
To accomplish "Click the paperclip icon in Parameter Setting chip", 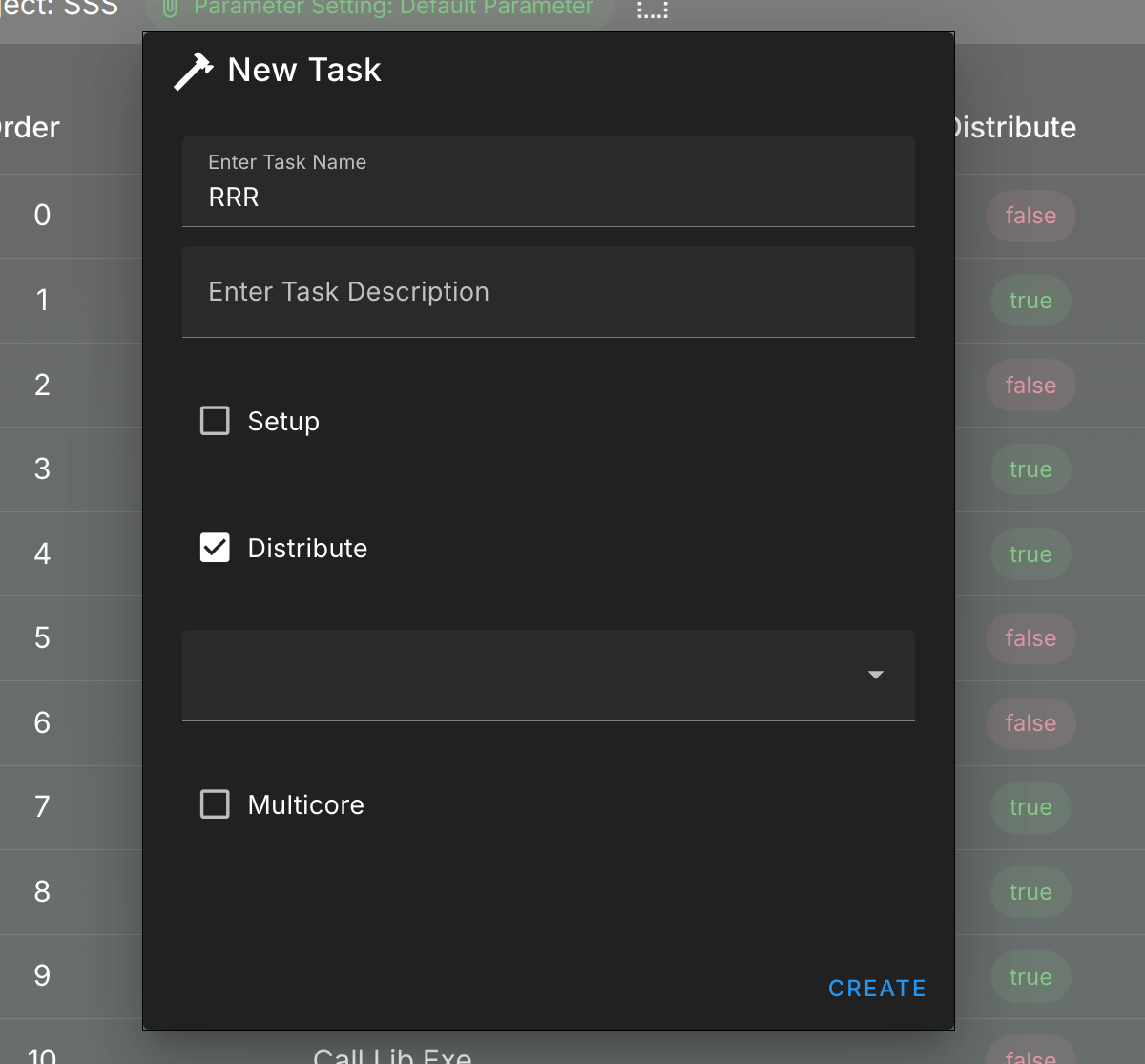I will click(x=170, y=9).
